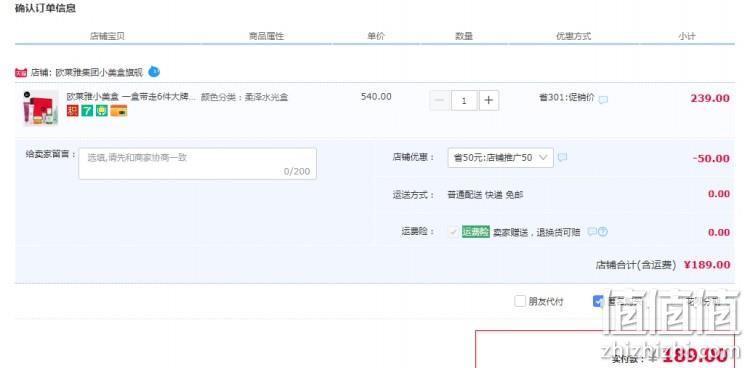
Task: Click the 优惠方式 column header
Action: [574, 36]
